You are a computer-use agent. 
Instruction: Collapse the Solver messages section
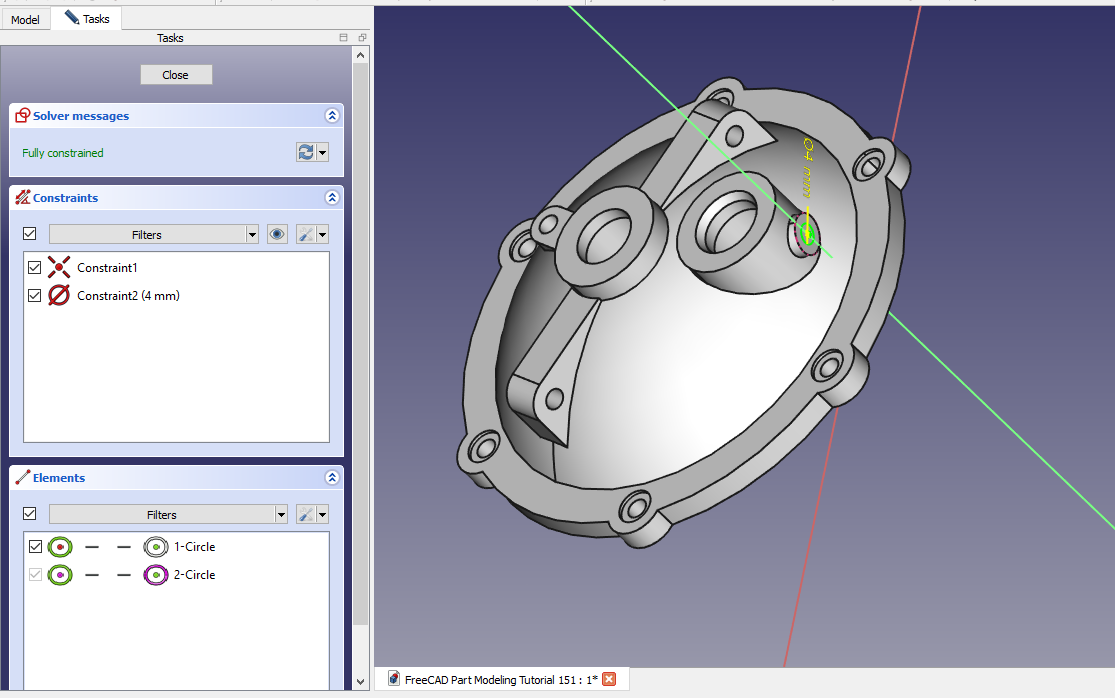tap(332, 116)
